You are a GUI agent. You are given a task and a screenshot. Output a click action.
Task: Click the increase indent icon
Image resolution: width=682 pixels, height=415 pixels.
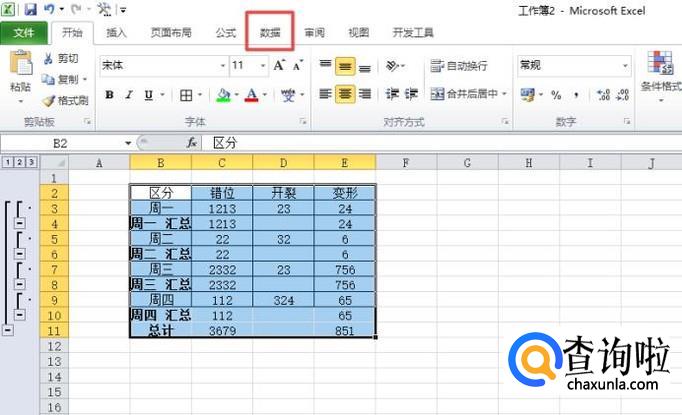click(411, 94)
